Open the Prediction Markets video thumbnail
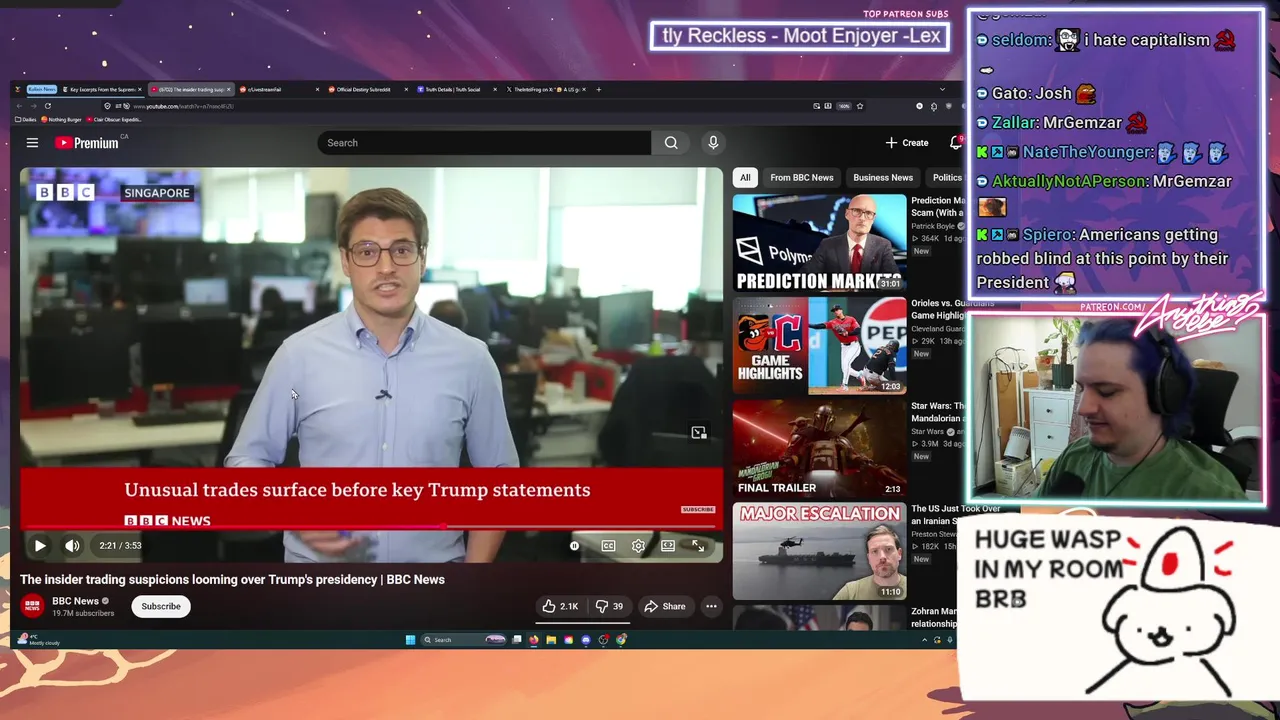Viewport: 1280px width, 720px height. (x=819, y=243)
